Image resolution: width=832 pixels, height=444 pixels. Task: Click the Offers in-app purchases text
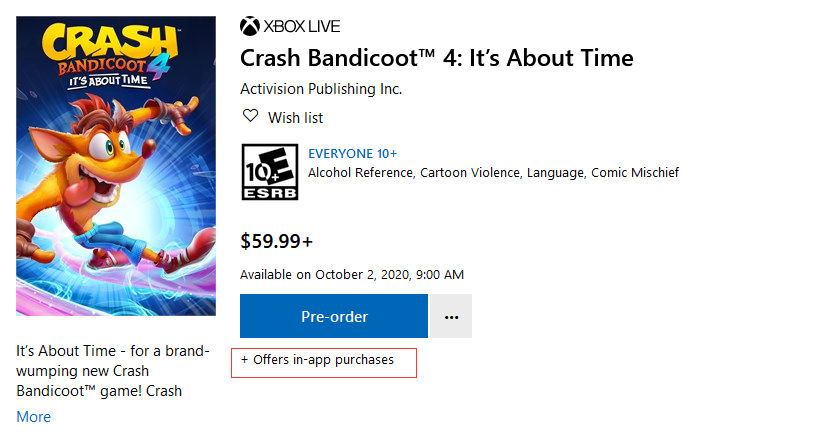pos(323,360)
